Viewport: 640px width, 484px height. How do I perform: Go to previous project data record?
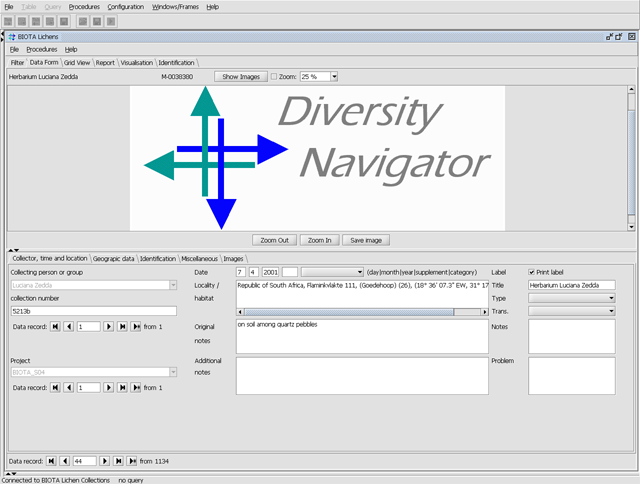(69, 387)
